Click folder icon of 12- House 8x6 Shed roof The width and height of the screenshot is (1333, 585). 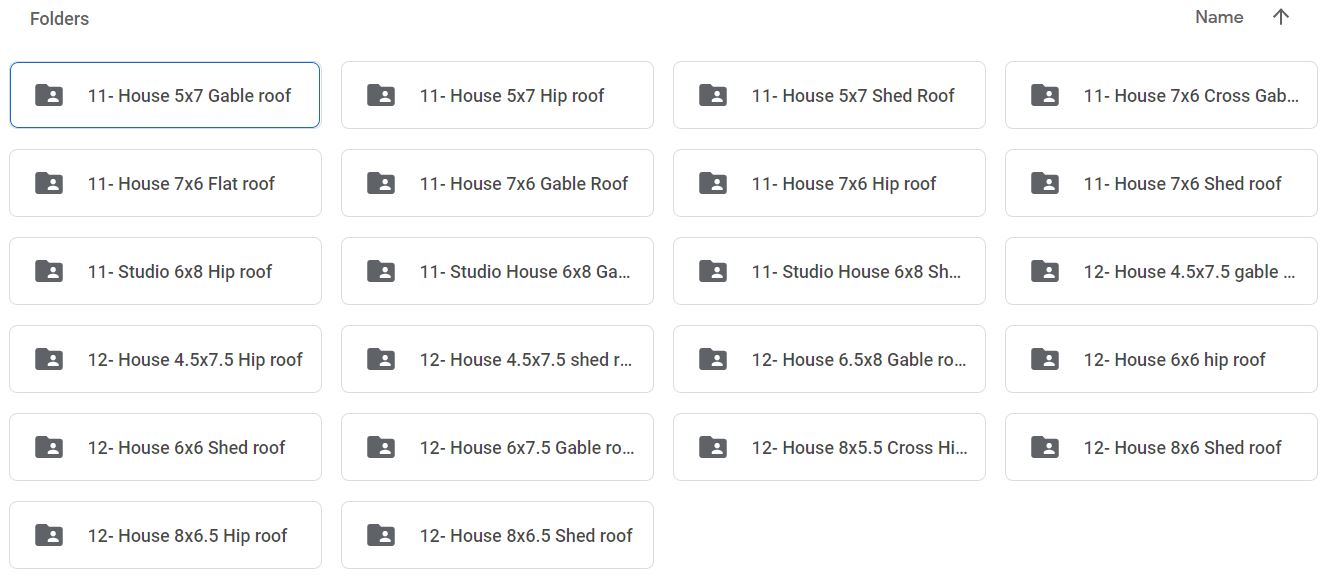tap(1044, 447)
